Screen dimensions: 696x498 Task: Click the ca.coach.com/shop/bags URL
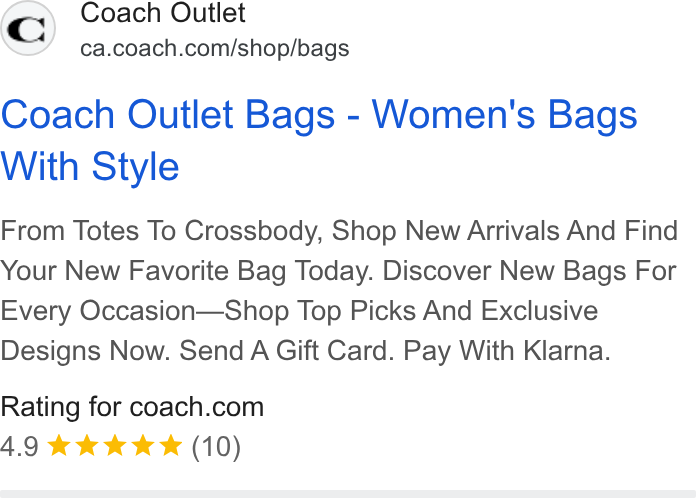(214, 48)
